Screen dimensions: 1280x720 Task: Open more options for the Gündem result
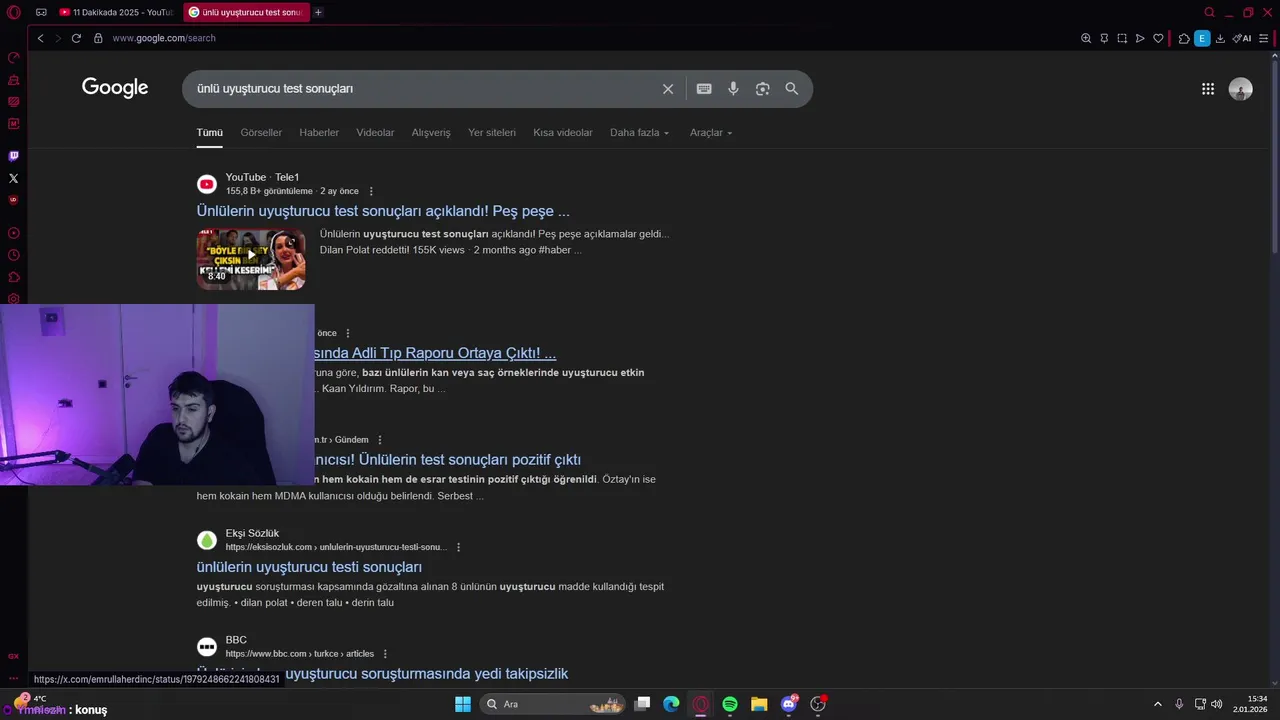[379, 440]
